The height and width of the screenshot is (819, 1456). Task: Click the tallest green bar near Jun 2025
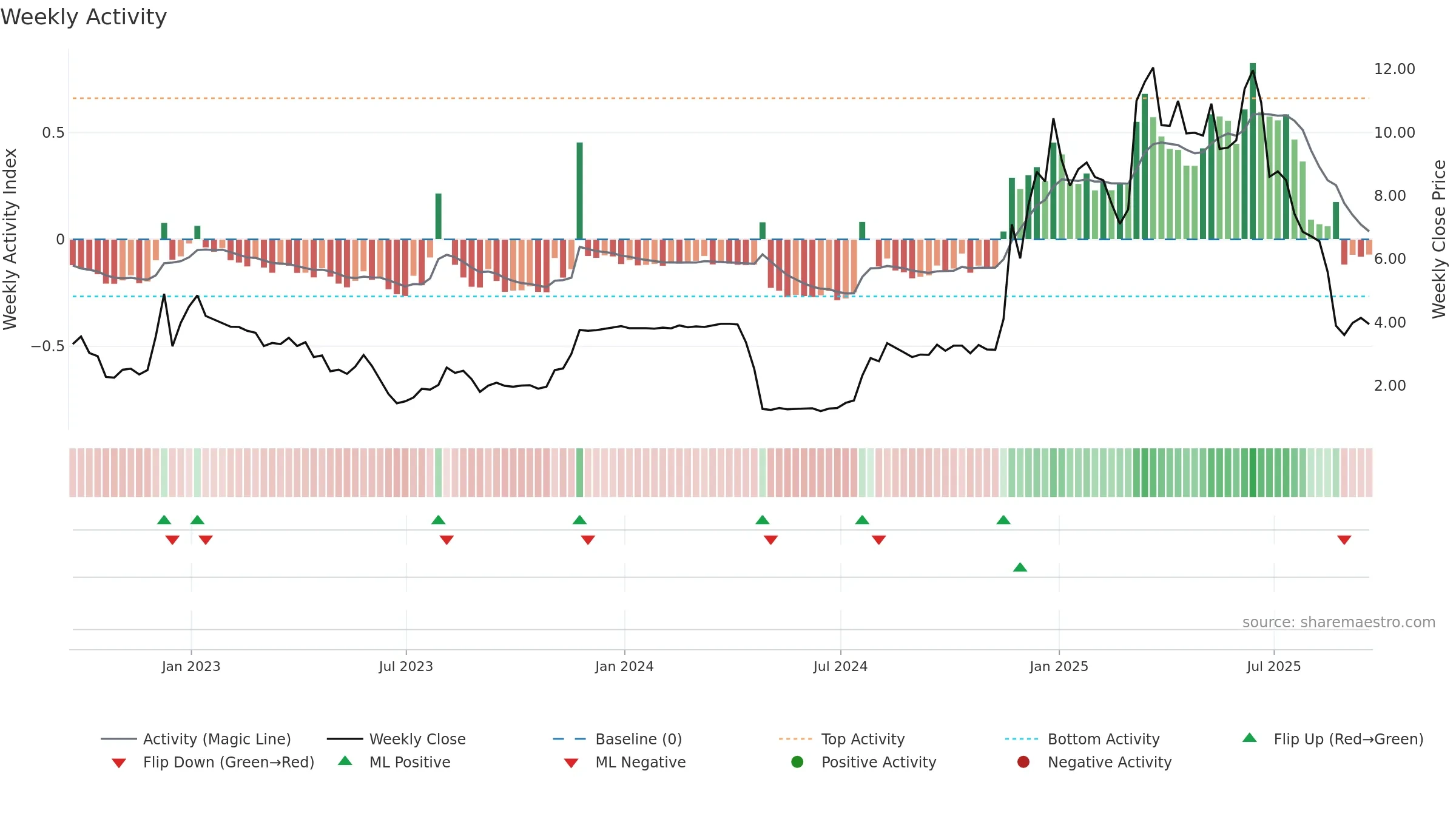coord(1253,151)
